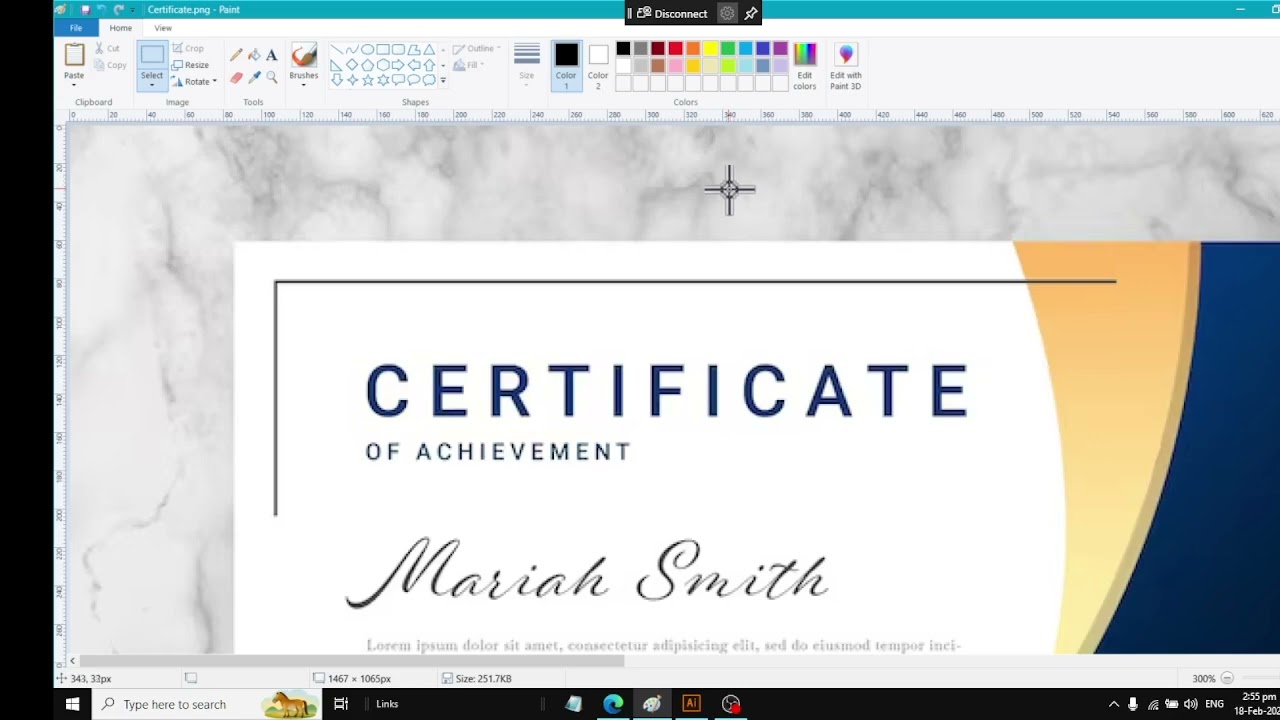
Task: Pick the black palette swatch
Action: pyautogui.click(x=623, y=48)
